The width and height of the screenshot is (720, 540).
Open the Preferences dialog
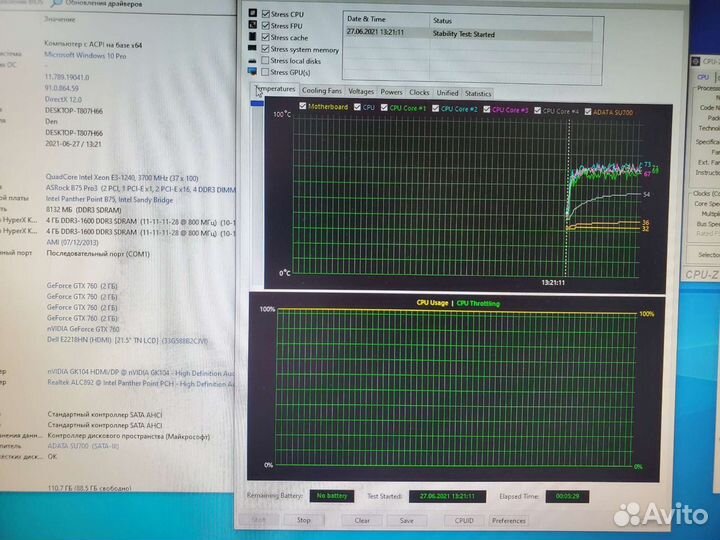(508, 520)
